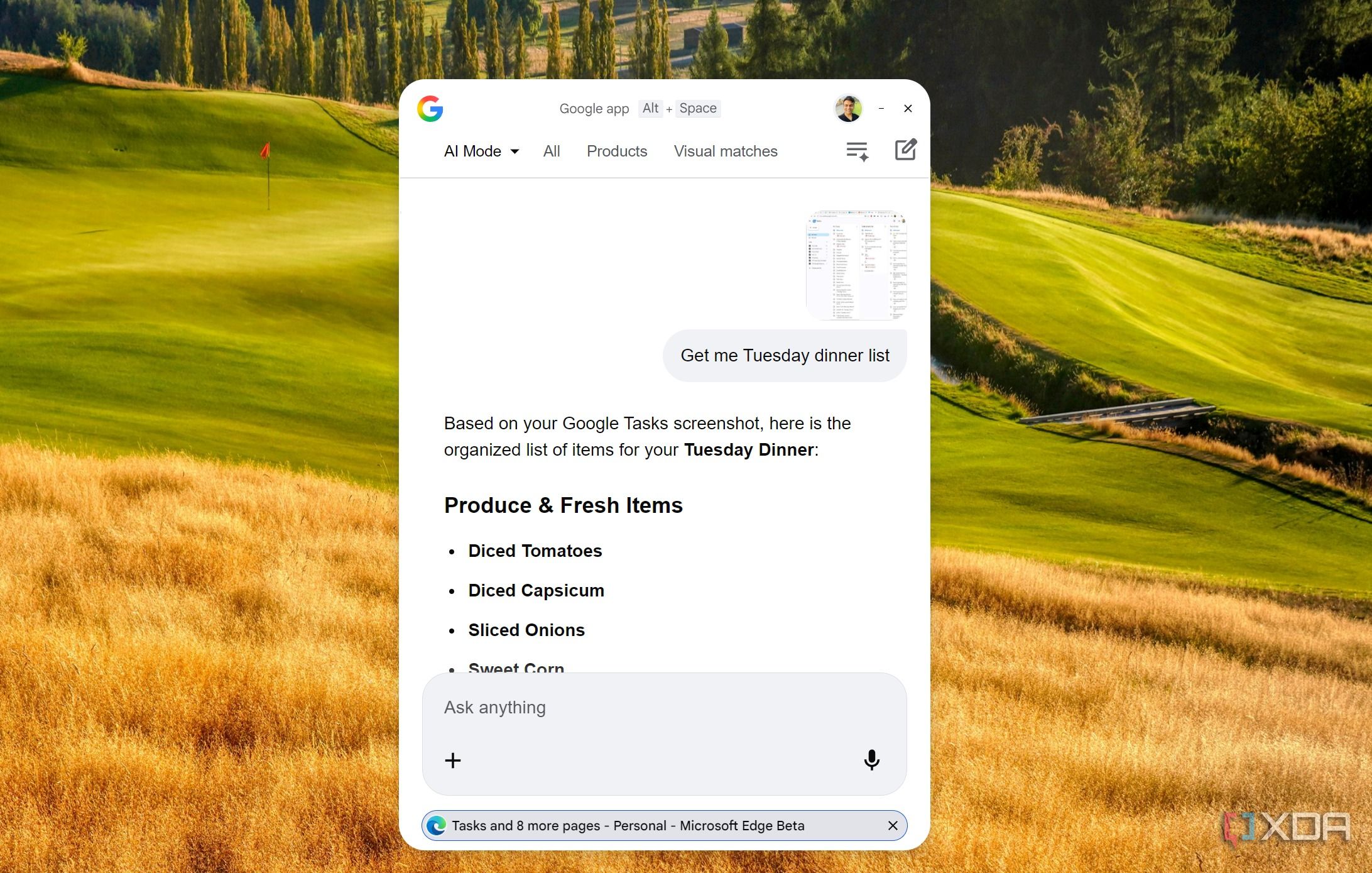The image size is (1372, 873).
Task: Click the Google logo icon
Action: [x=430, y=109]
